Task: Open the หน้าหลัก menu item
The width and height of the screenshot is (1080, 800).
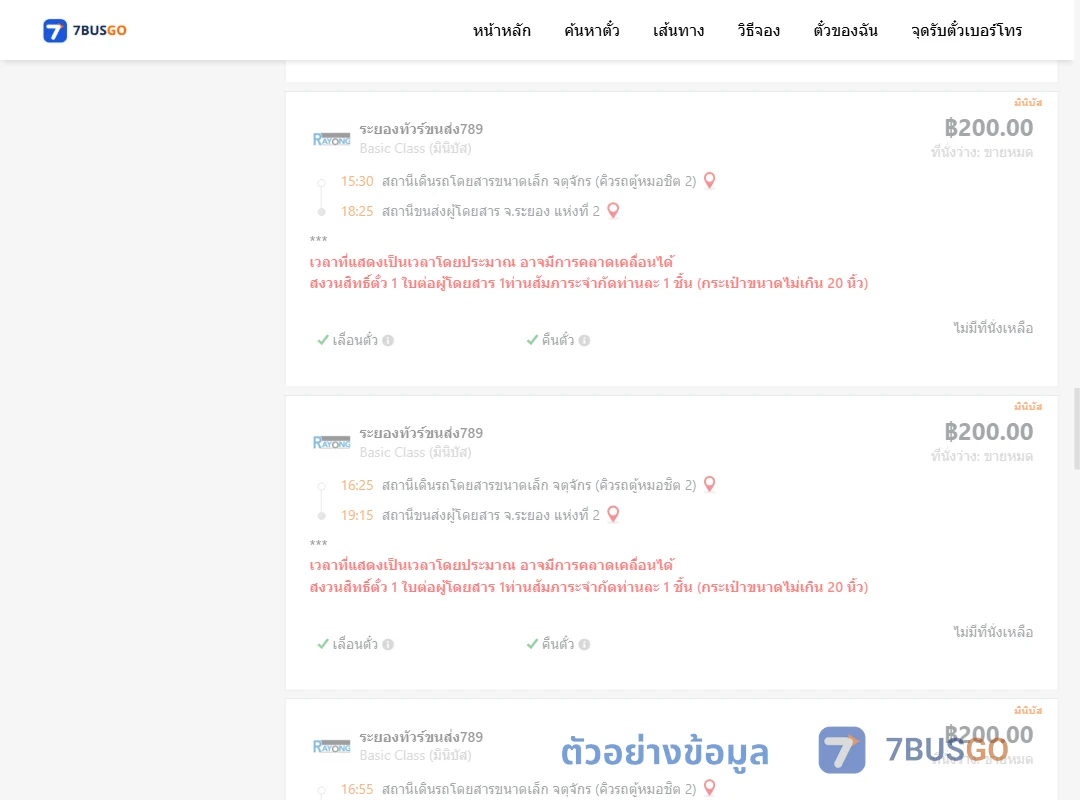Action: coord(501,30)
